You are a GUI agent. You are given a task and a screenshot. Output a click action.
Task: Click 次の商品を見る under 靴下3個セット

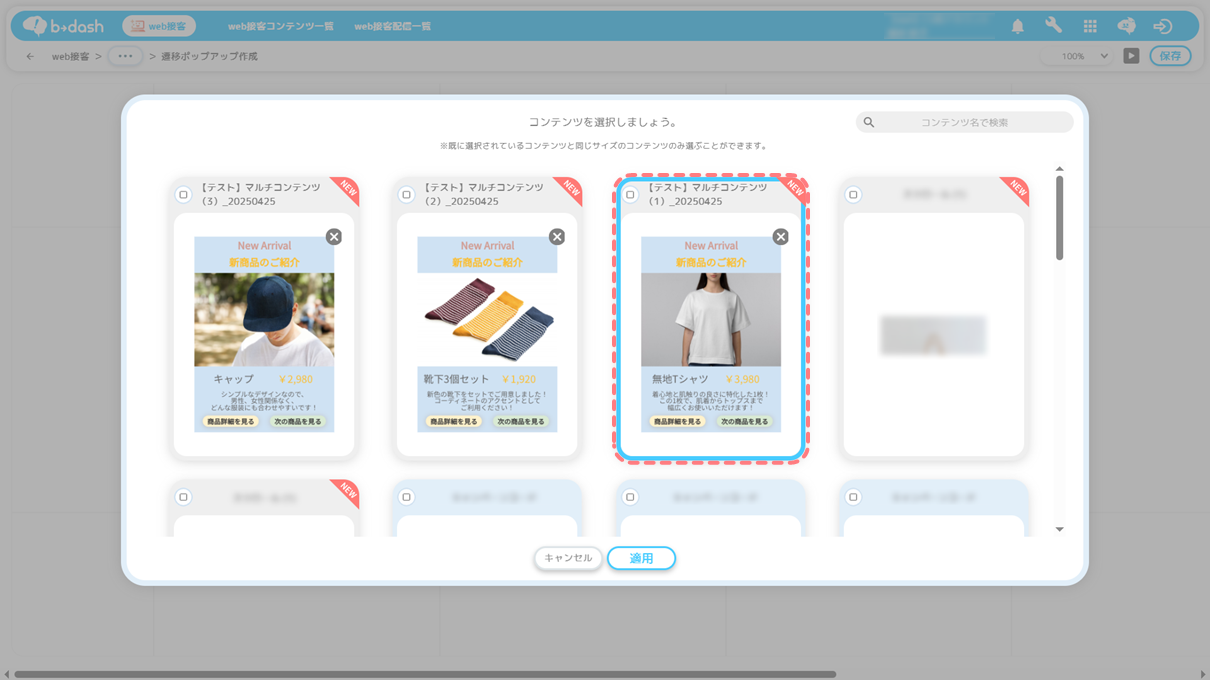point(520,422)
